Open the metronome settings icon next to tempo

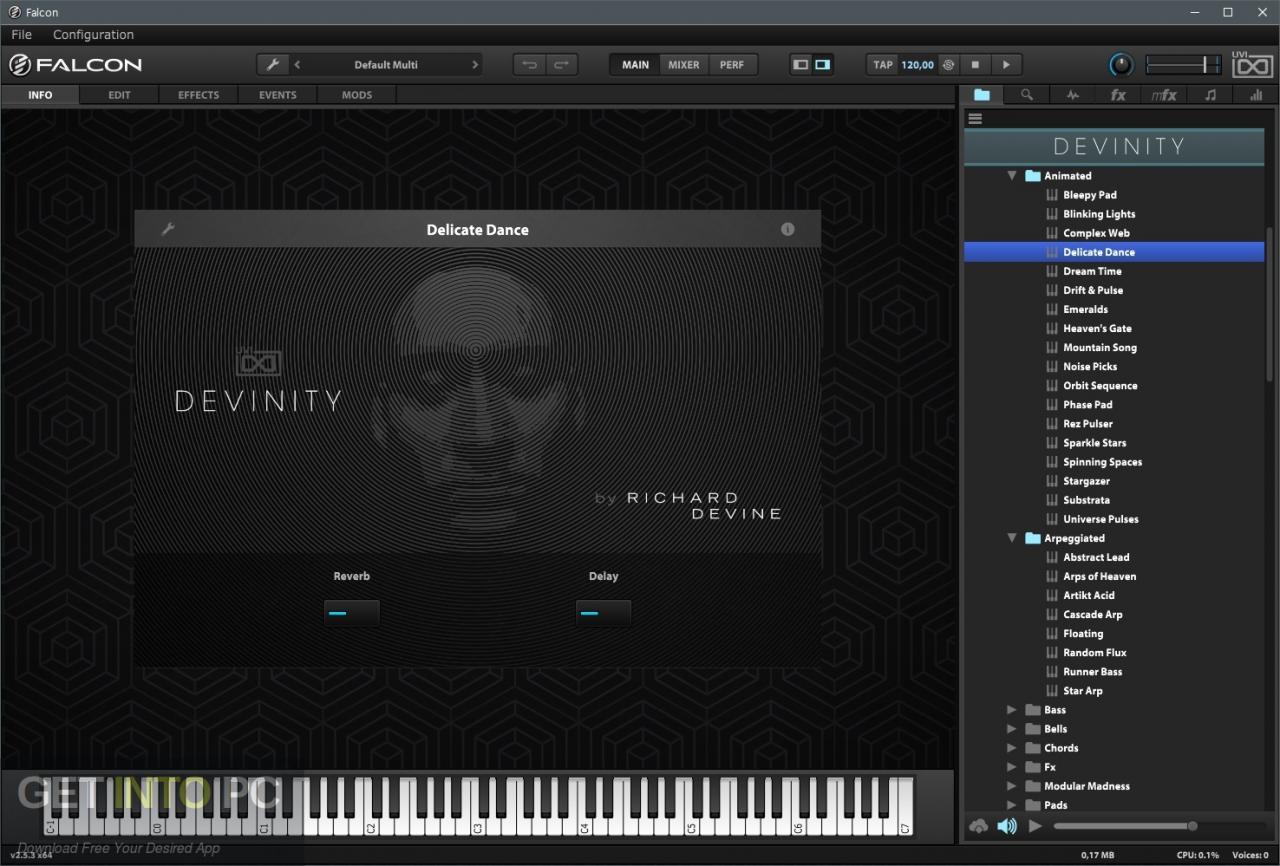coord(948,65)
